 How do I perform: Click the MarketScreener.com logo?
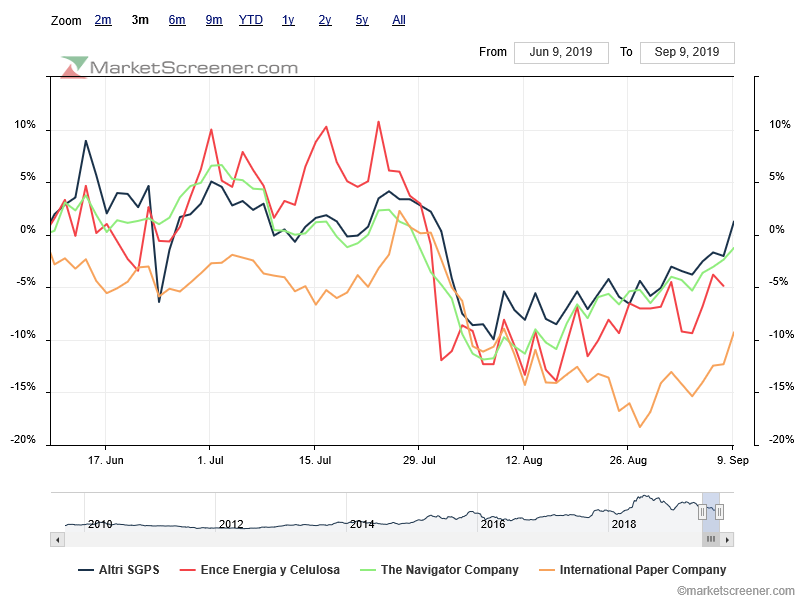pyautogui.click(x=179, y=67)
